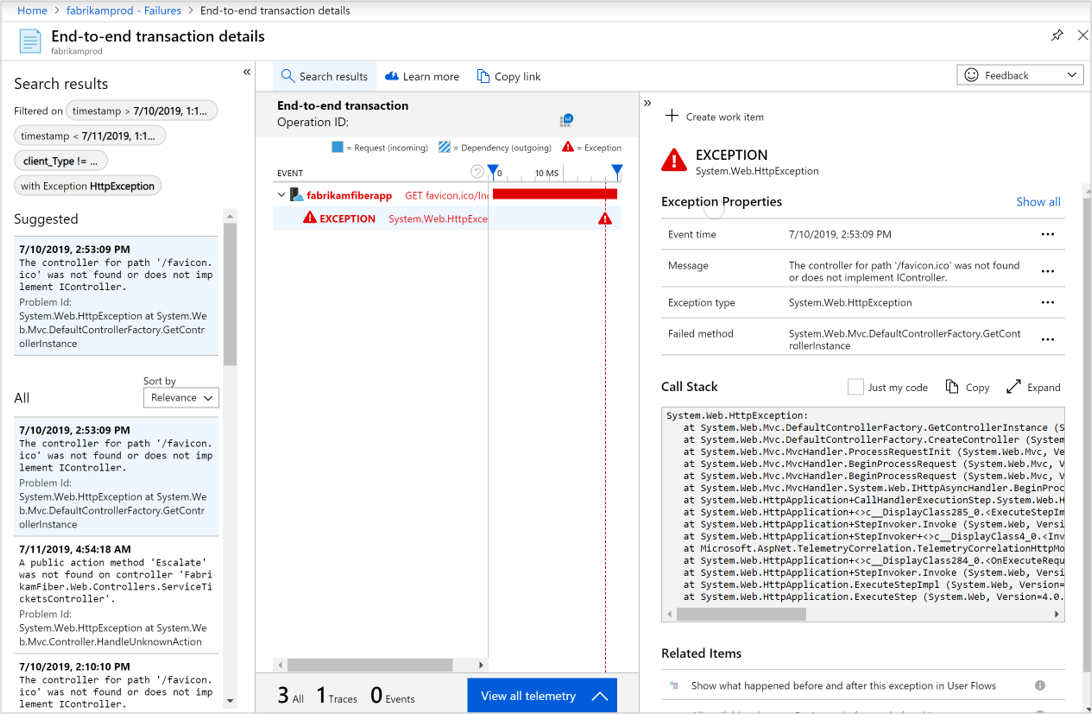Open the 7/10/2019, 2:10:10 PM search result

(x=116, y=685)
